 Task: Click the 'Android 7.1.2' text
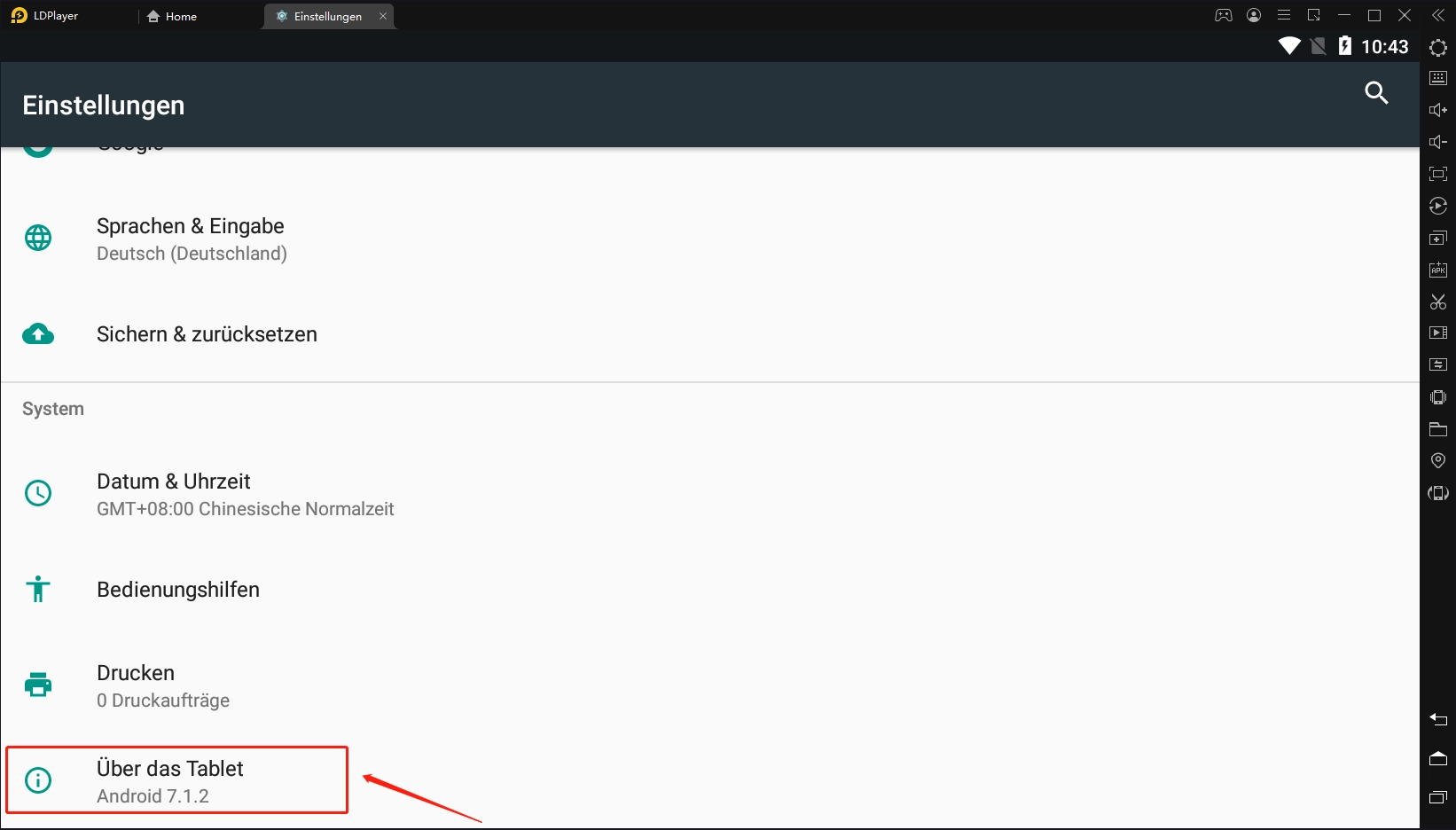coord(153,796)
